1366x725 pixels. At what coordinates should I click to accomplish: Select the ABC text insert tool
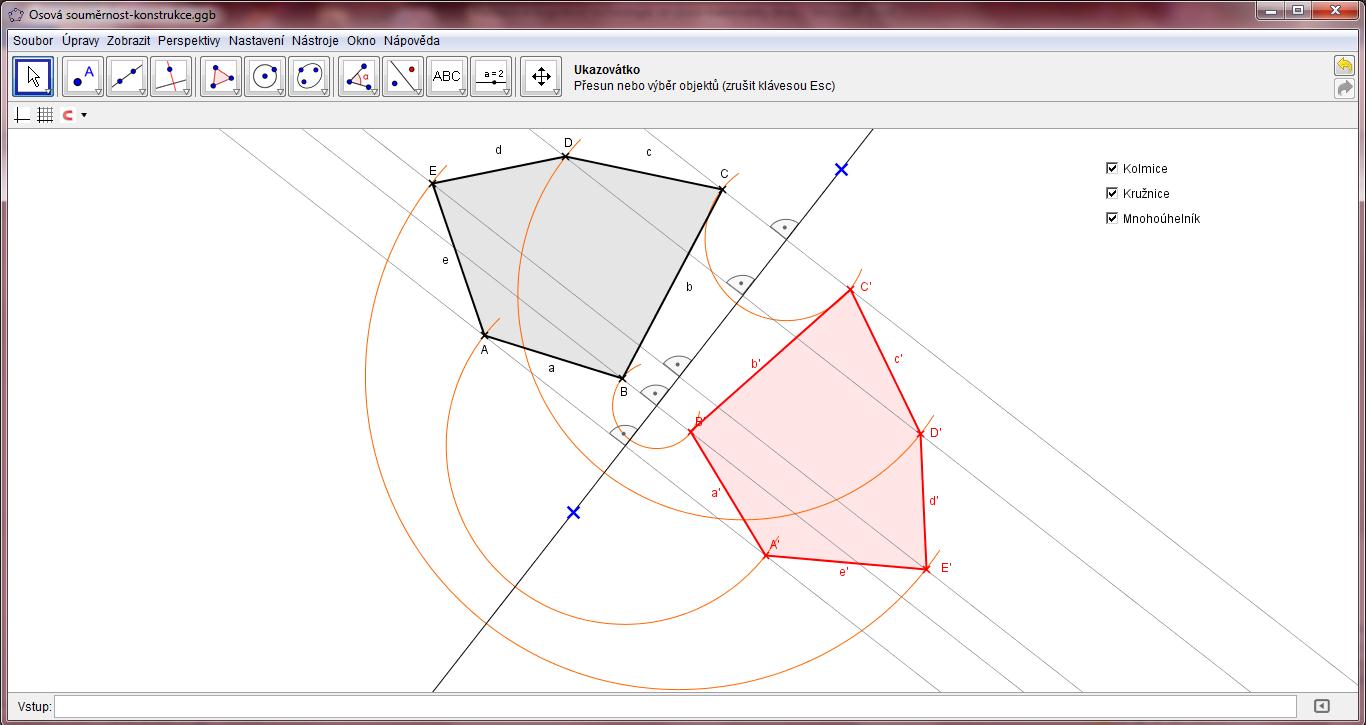[x=447, y=76]
